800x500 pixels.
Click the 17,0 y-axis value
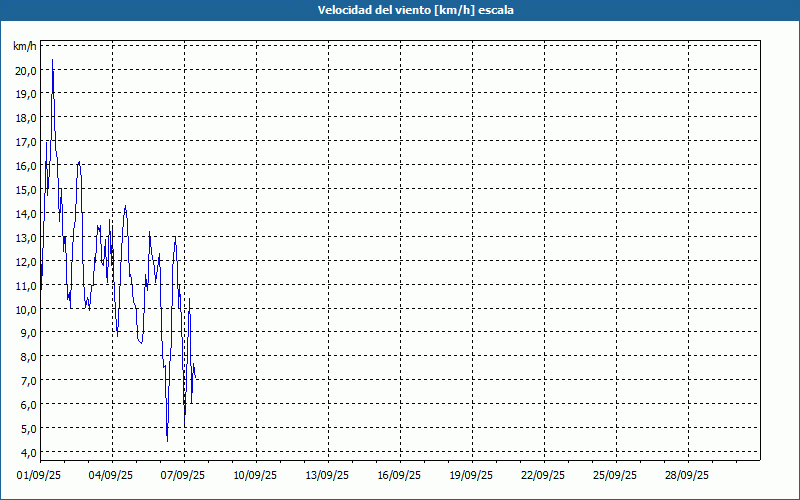pyautogui.click(x=26, y=142)
